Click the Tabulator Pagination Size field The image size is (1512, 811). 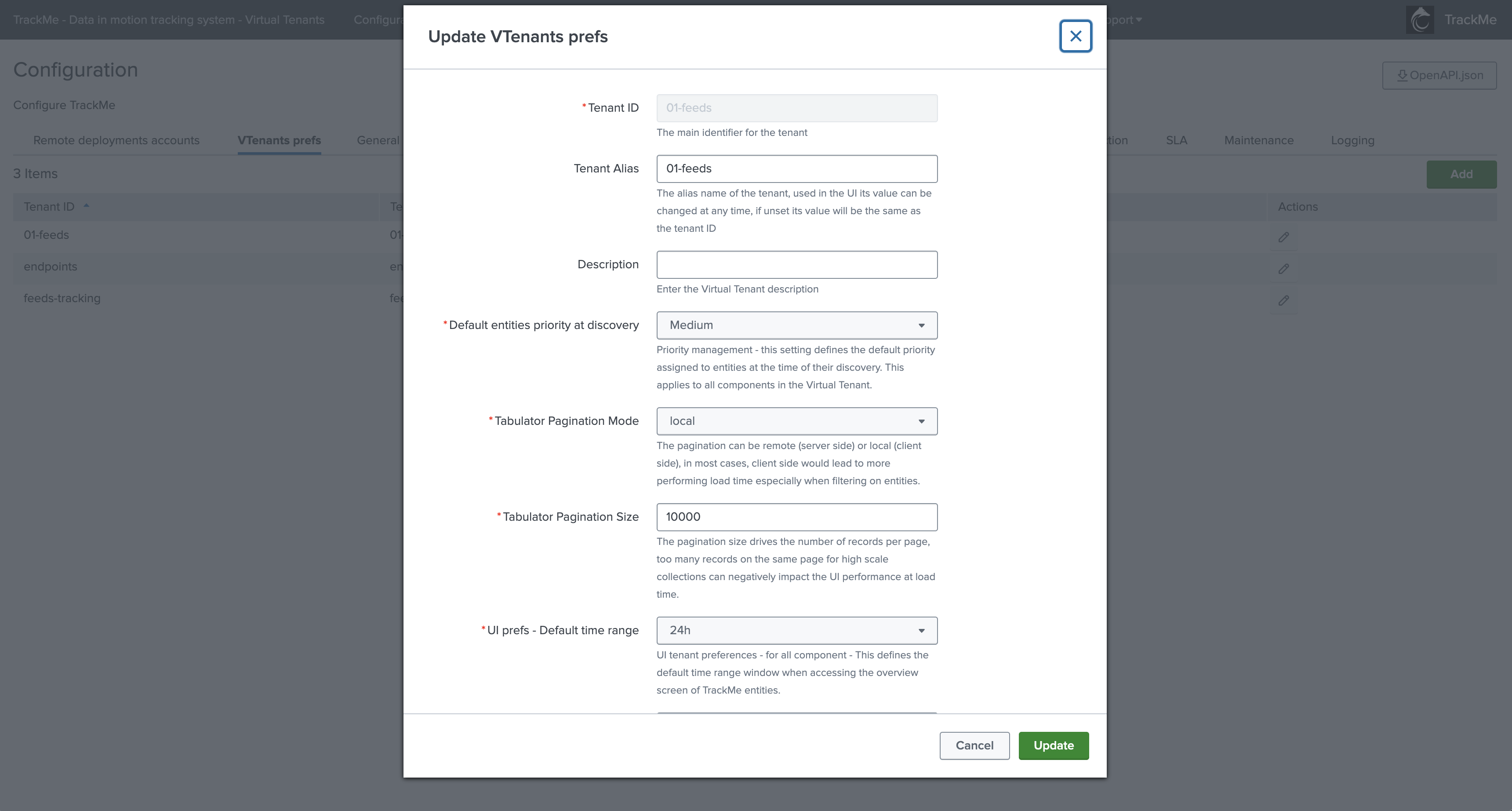pos(796,517)
